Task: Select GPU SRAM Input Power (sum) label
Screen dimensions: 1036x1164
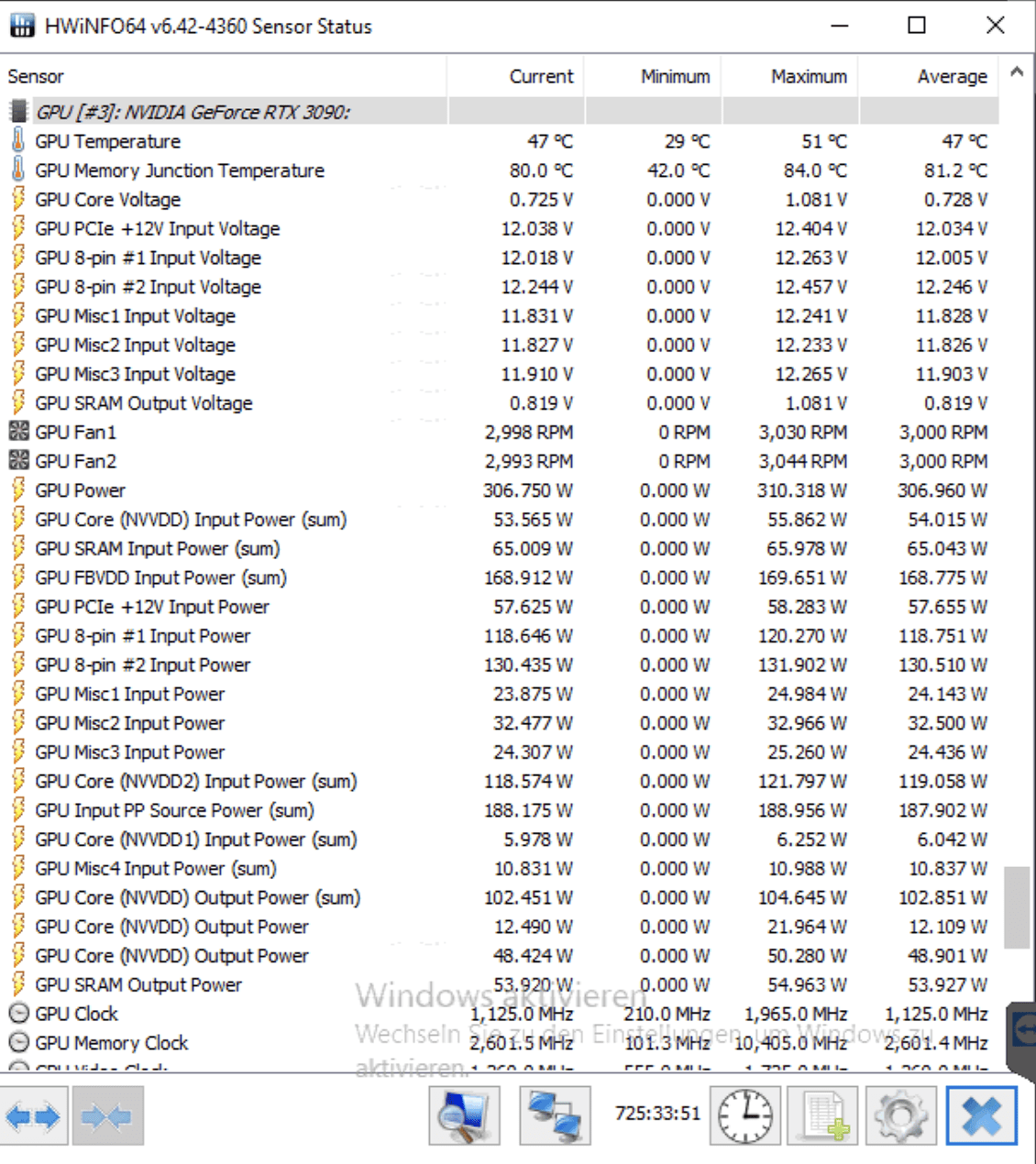Action: (158, 549)
